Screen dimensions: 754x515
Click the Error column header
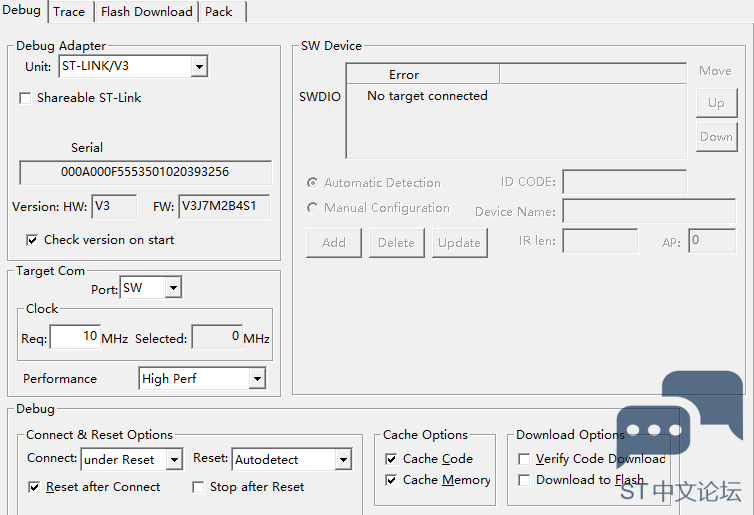pyautogui.click(x=423, y=75)
